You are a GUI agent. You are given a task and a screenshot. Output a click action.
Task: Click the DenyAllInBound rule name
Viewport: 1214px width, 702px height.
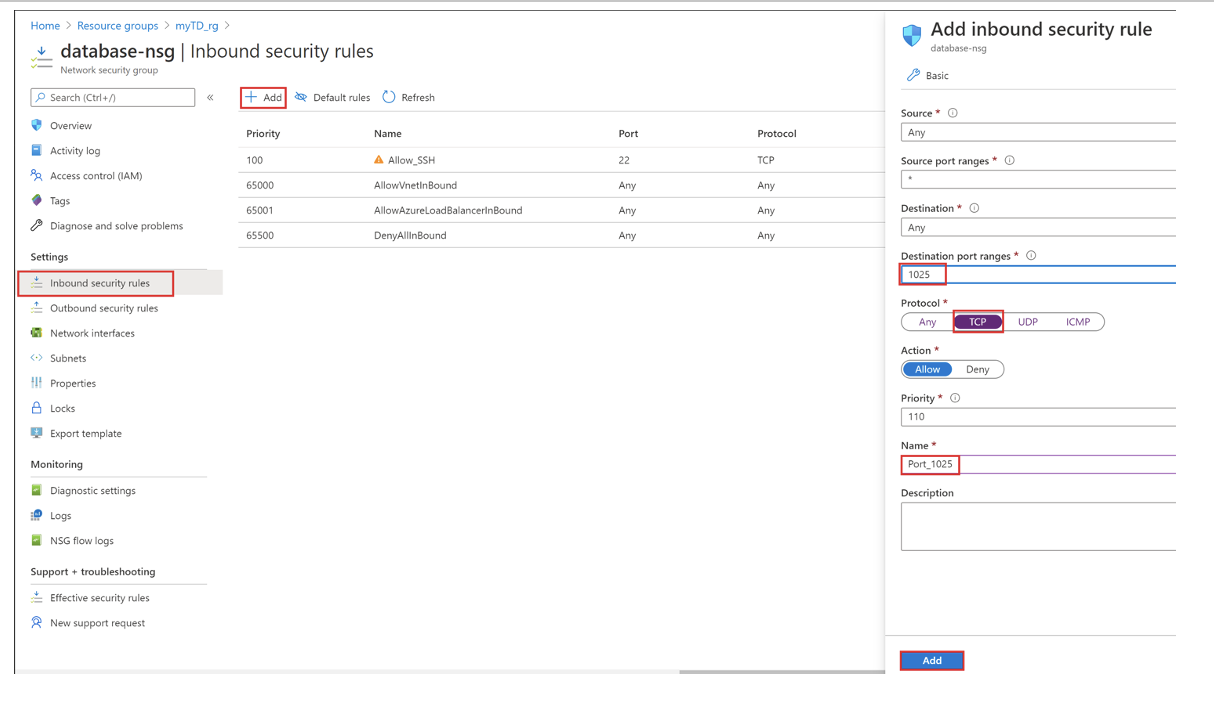(410, 235)
